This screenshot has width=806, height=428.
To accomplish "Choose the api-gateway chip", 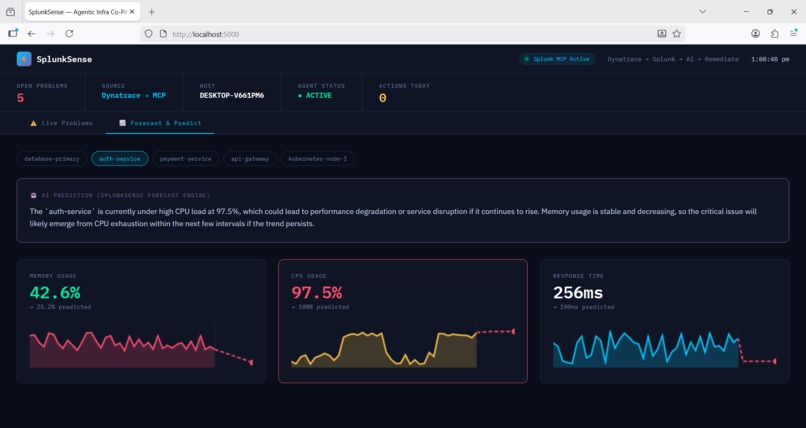I will pyautogui.click(x=250, y=159).
